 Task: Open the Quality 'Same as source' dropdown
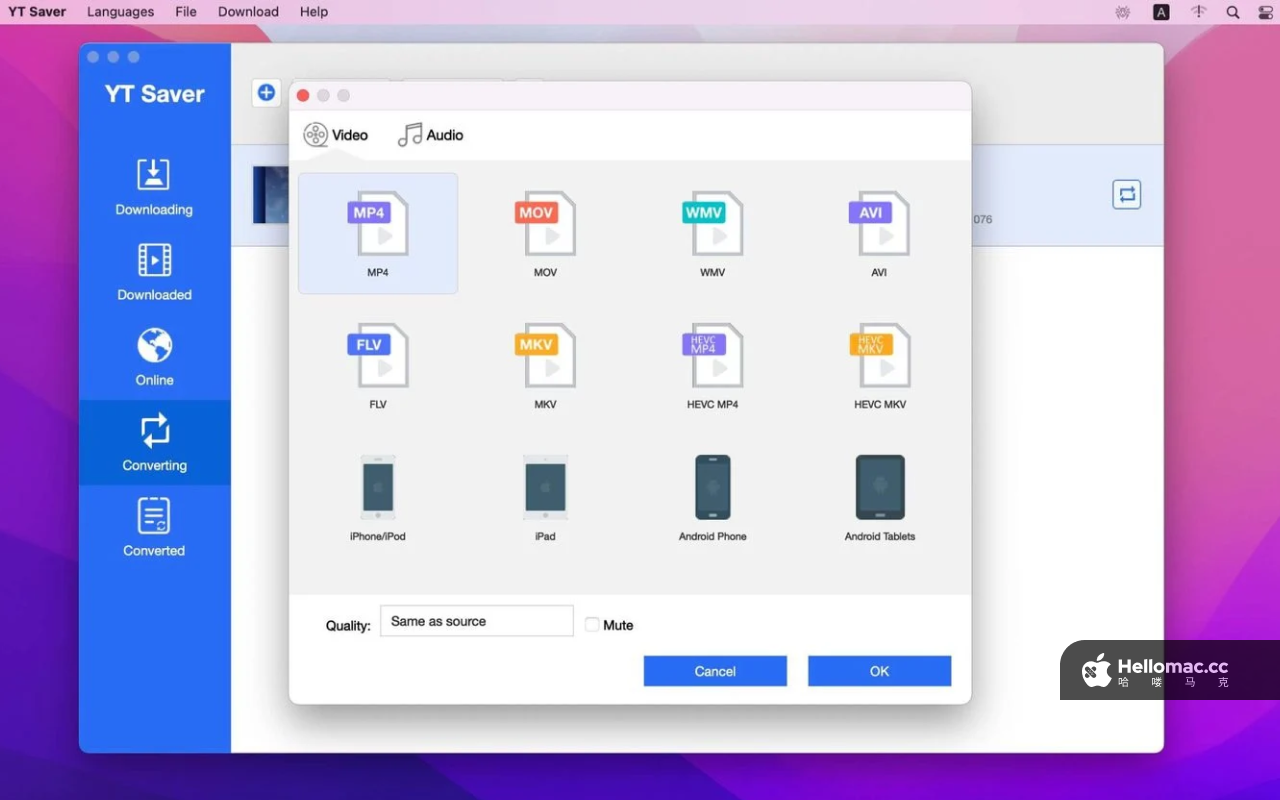tap(477, 621)
